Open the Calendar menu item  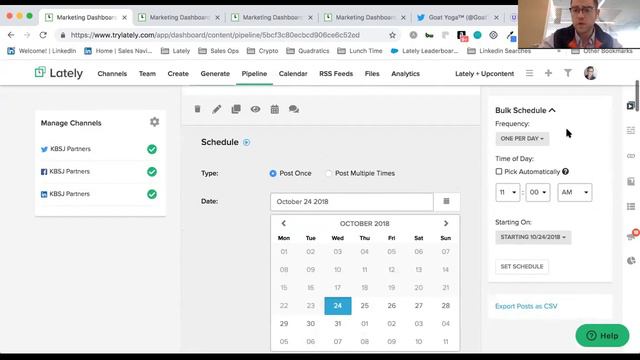[293, 73]
